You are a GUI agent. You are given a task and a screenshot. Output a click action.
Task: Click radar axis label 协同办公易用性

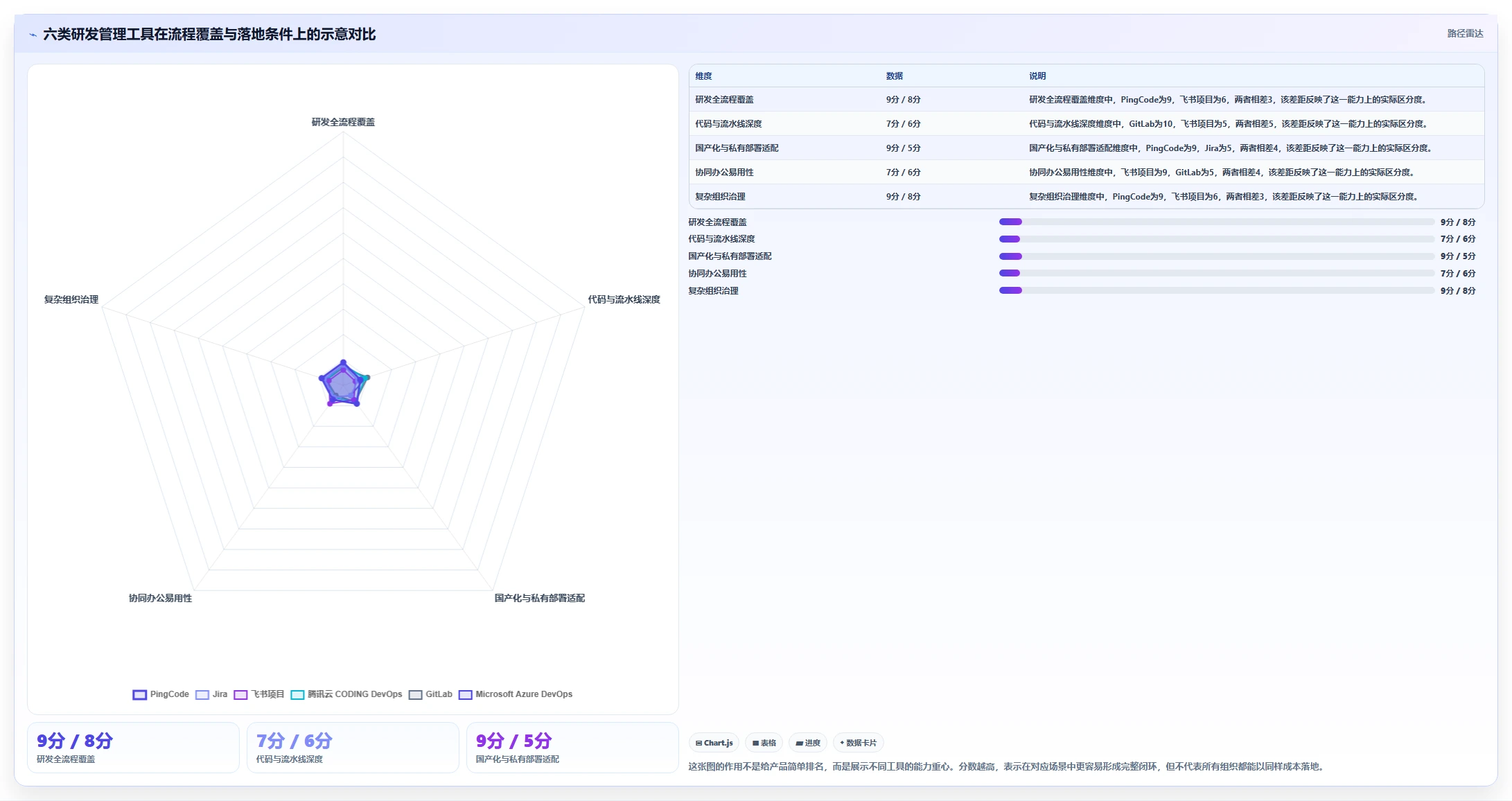160,598
